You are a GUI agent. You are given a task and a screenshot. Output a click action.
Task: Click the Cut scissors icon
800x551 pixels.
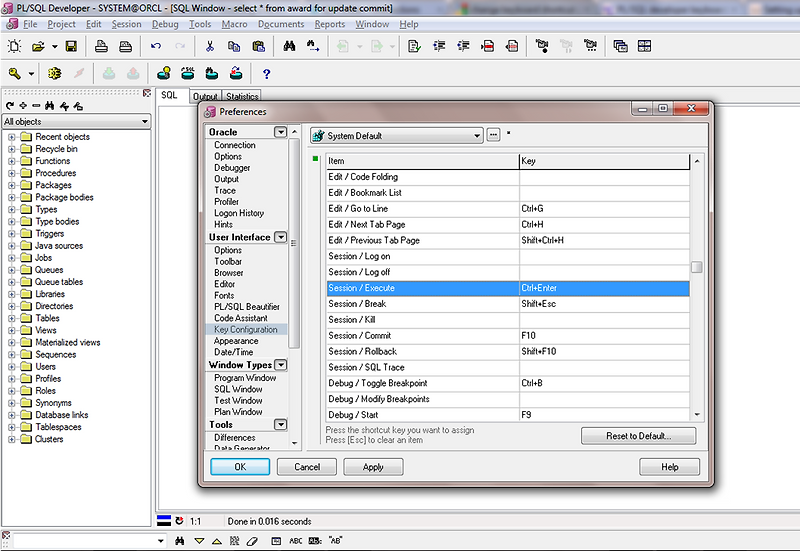click(x=210, y=46)
